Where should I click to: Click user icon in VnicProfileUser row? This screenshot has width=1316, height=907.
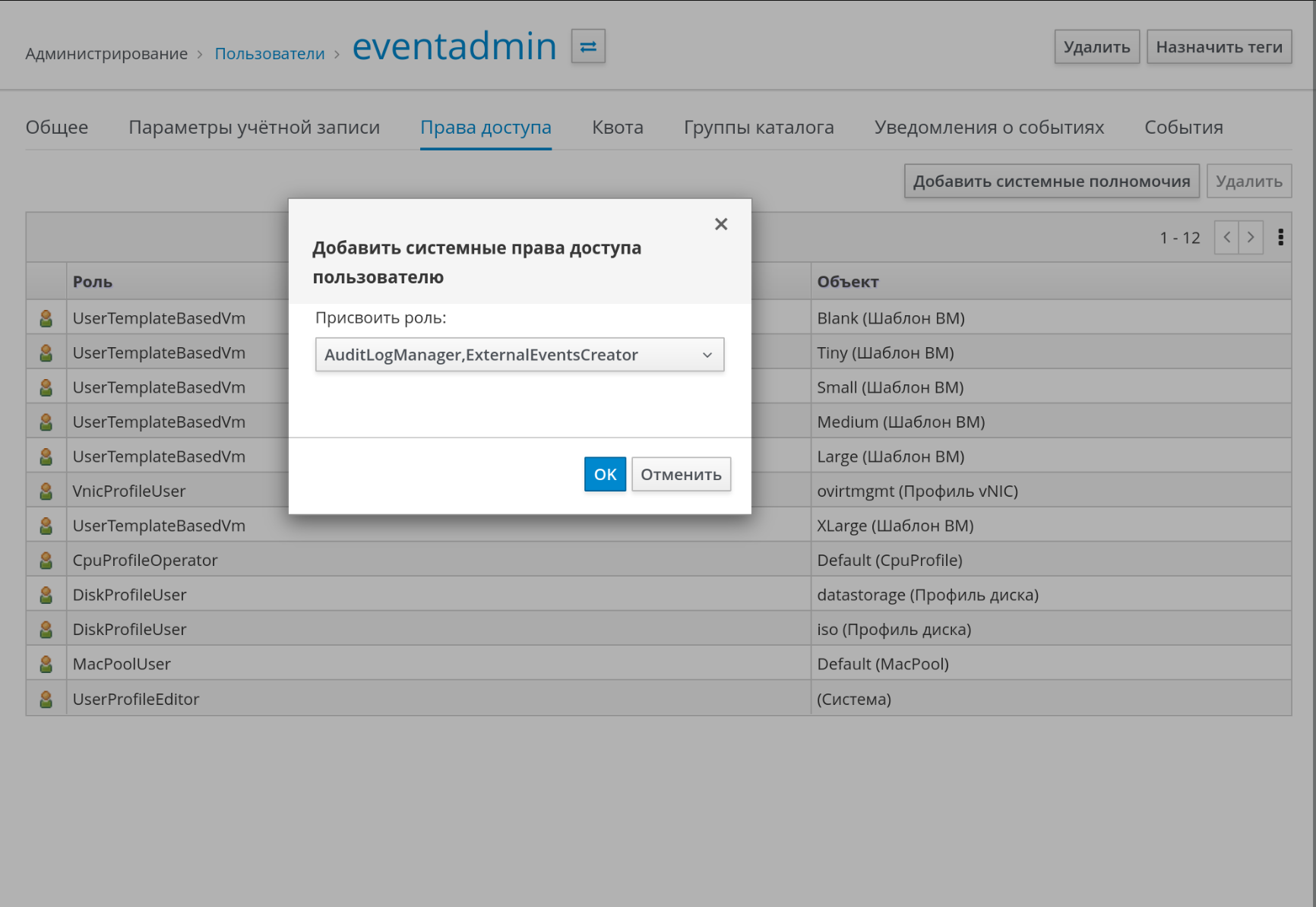[46, 491]
